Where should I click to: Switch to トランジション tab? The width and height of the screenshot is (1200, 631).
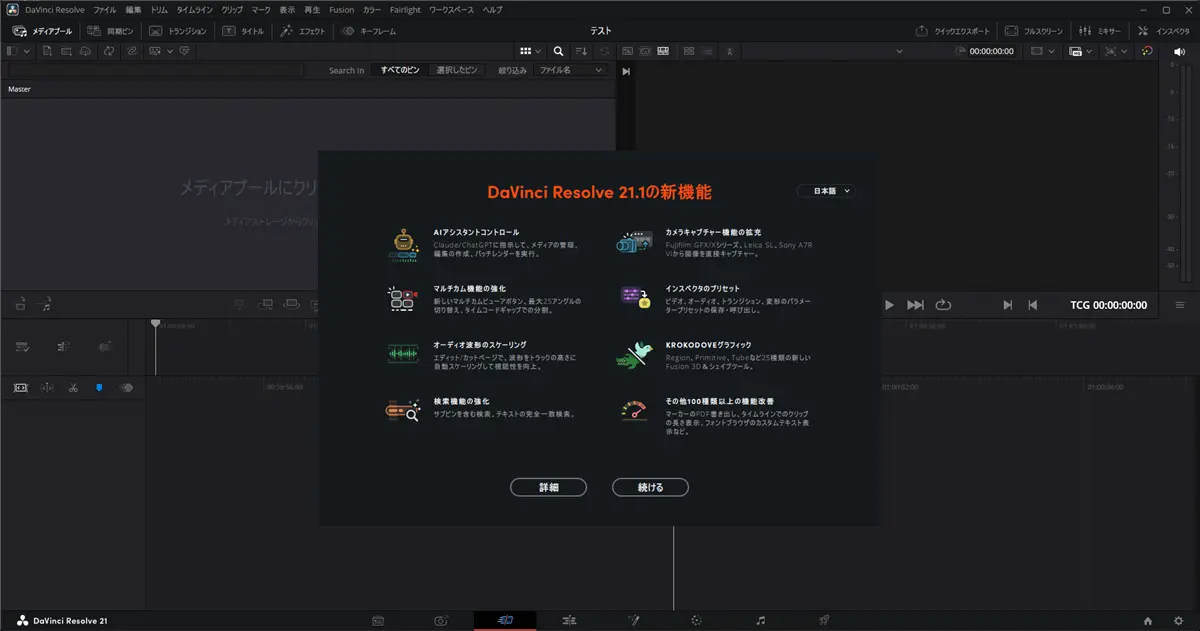pos(178,31)
